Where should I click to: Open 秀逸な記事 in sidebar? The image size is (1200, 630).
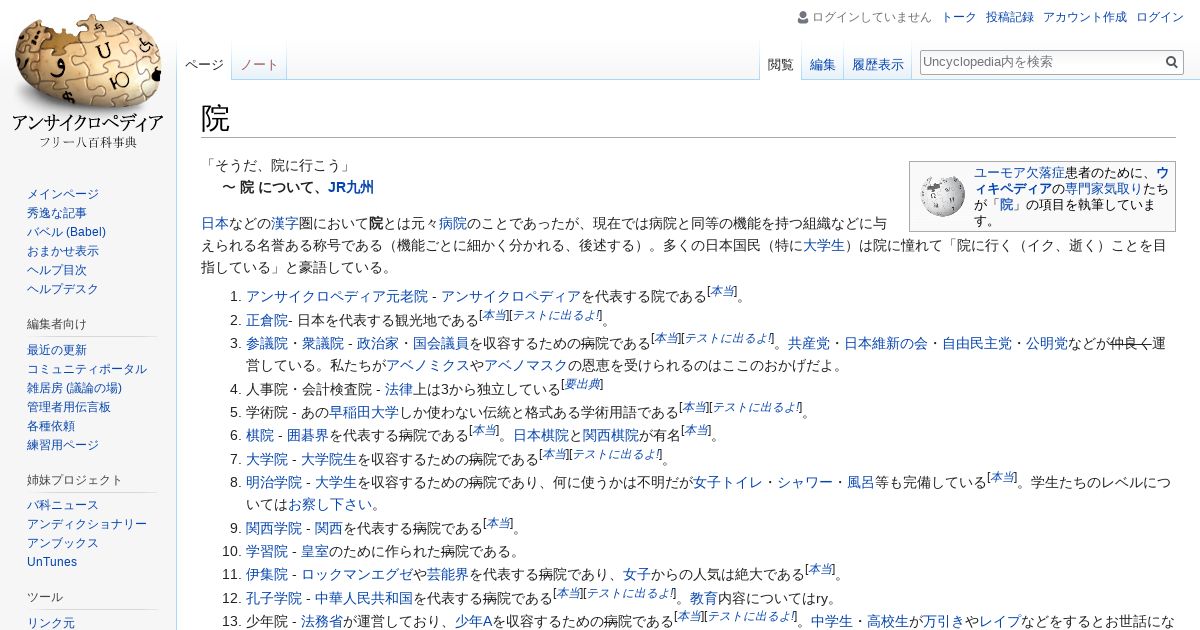click(x=57, y=213)
